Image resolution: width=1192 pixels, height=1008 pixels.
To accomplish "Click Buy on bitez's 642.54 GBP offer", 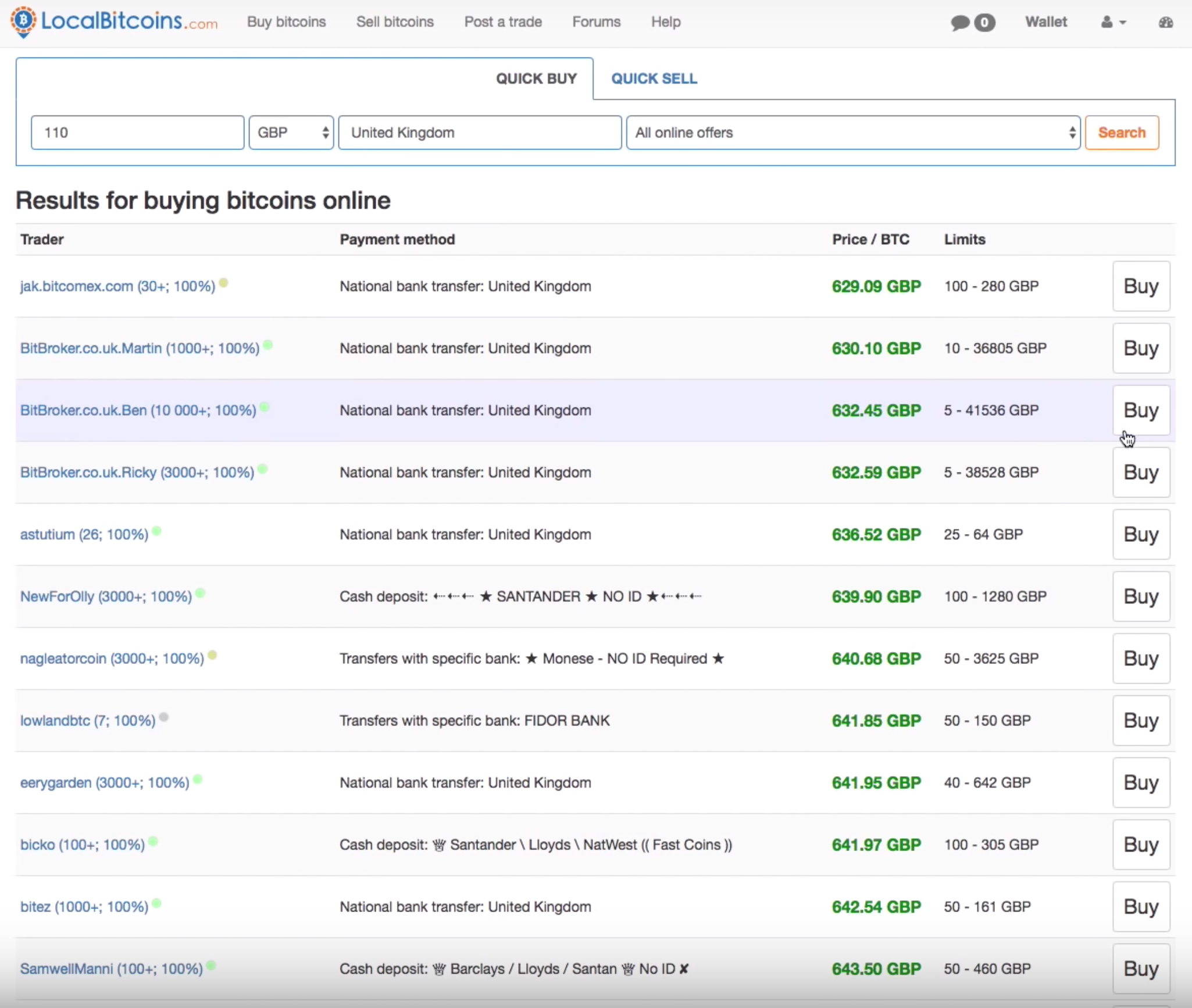I will coord(1141,907).
